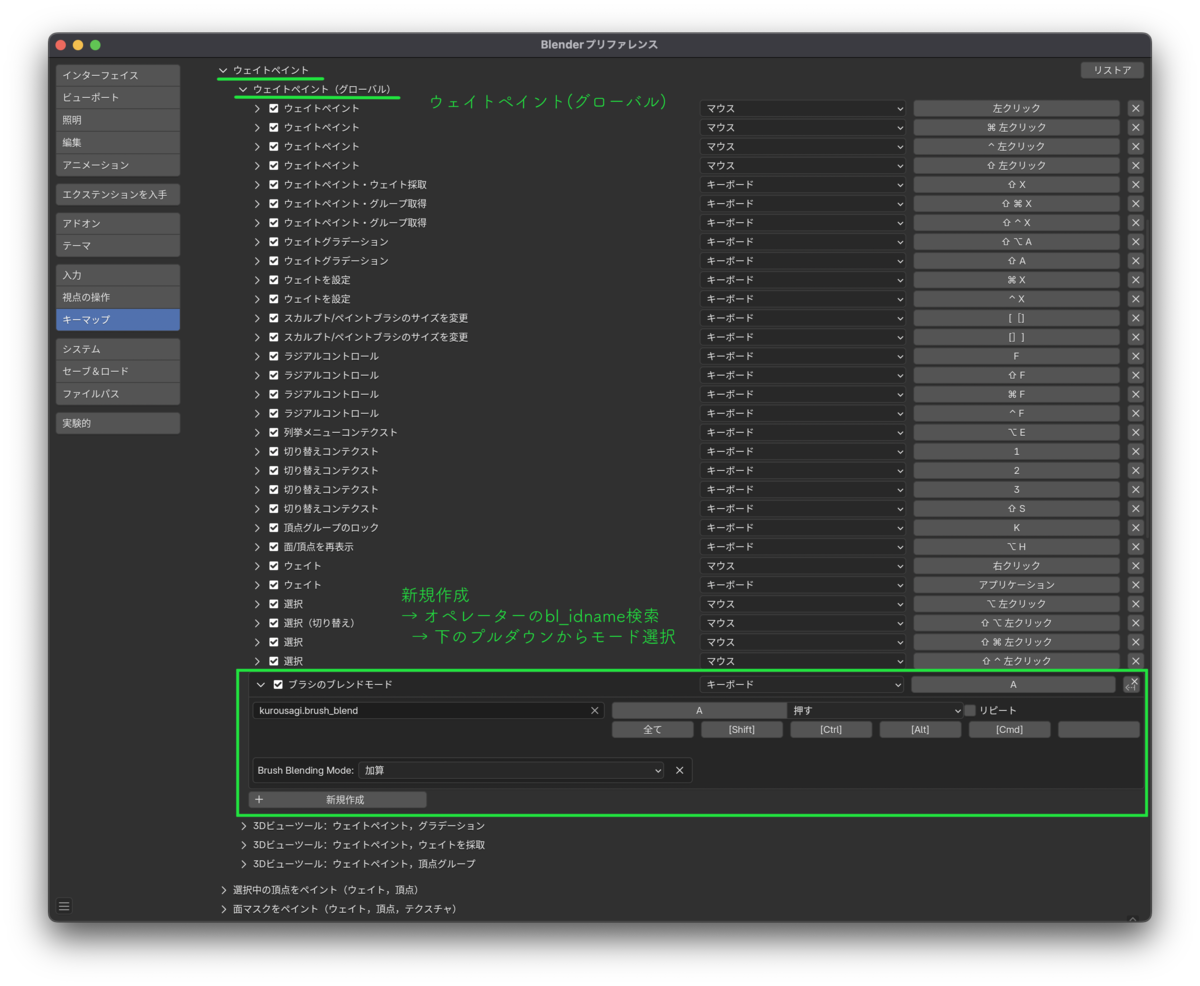
Task: Toggle the [Ctrl] modifier button
Action: point(831,730)
